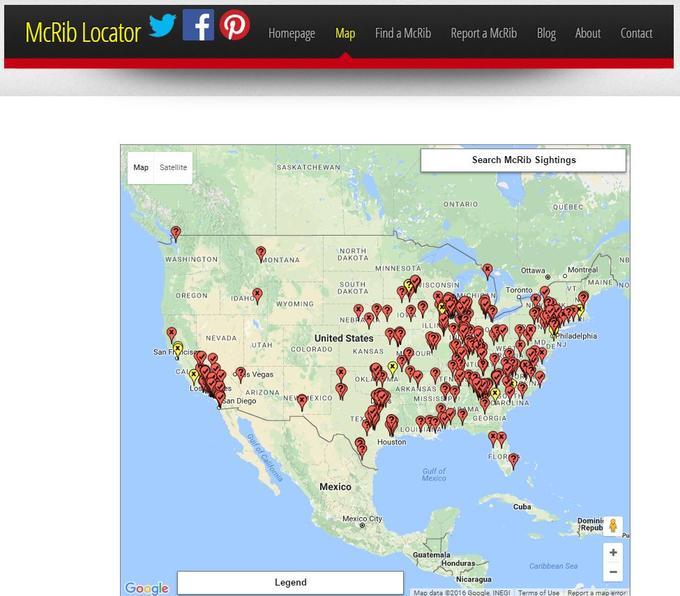680x596 pixels.
Task: Switch map view to Map mode
Action: [141, 167]
